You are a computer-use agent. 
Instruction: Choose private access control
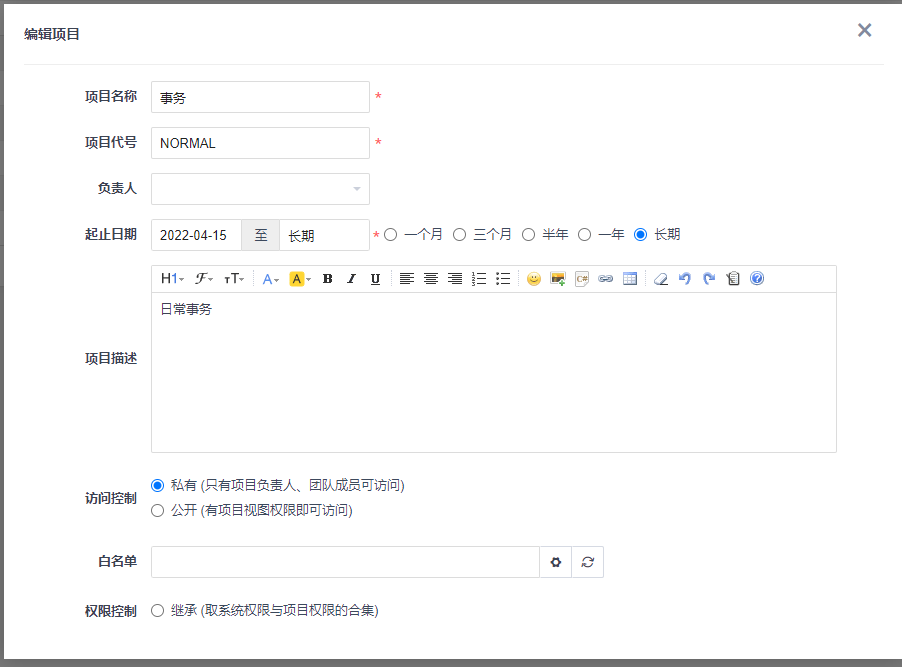(158, 486)
